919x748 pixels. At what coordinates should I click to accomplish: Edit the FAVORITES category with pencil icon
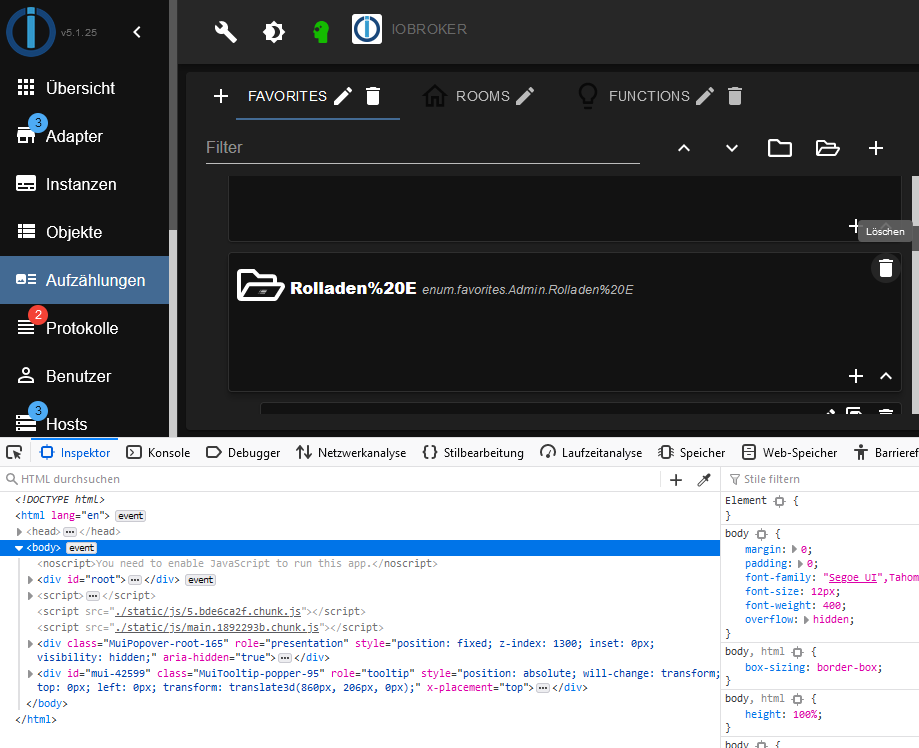coord(343,96)
